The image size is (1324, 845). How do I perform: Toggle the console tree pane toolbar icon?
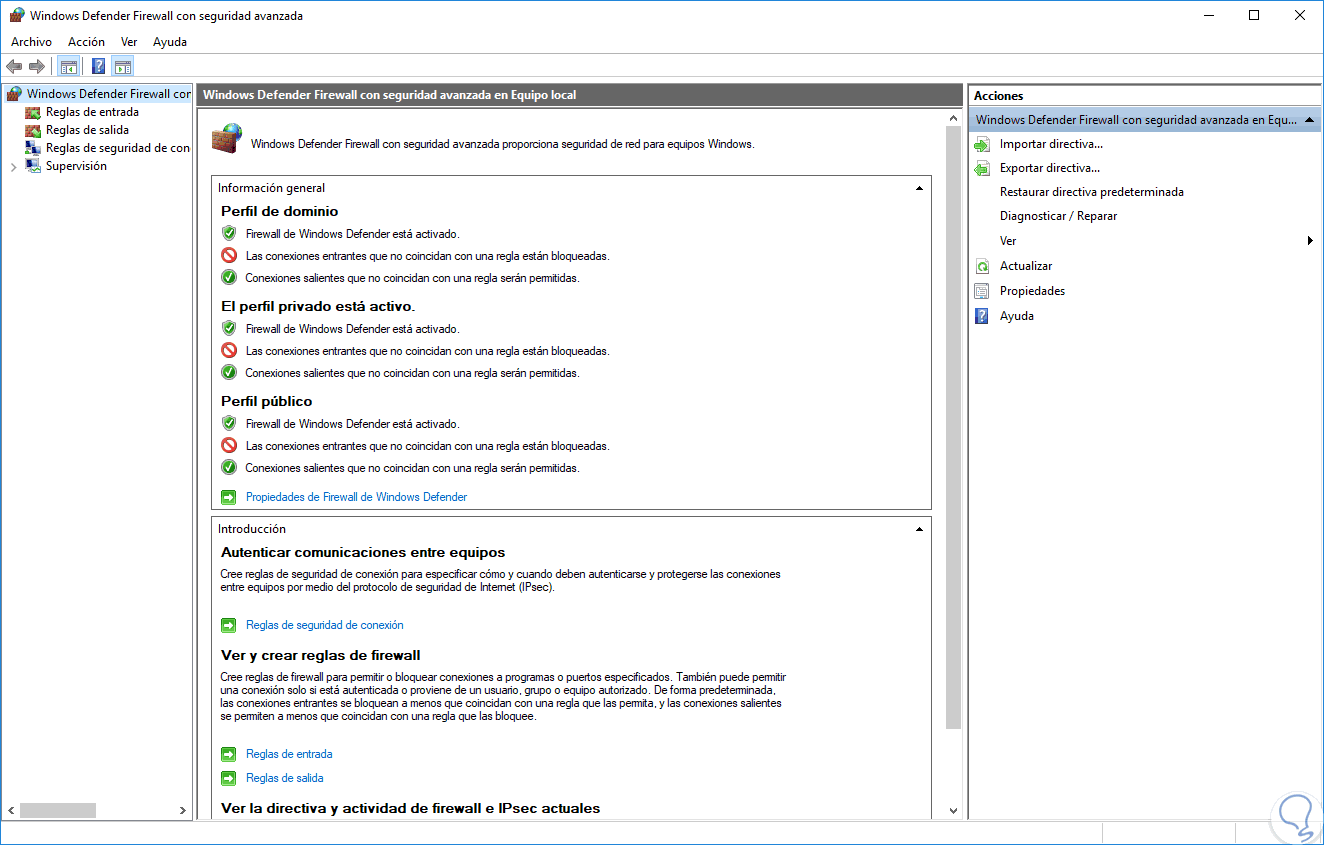69,67
